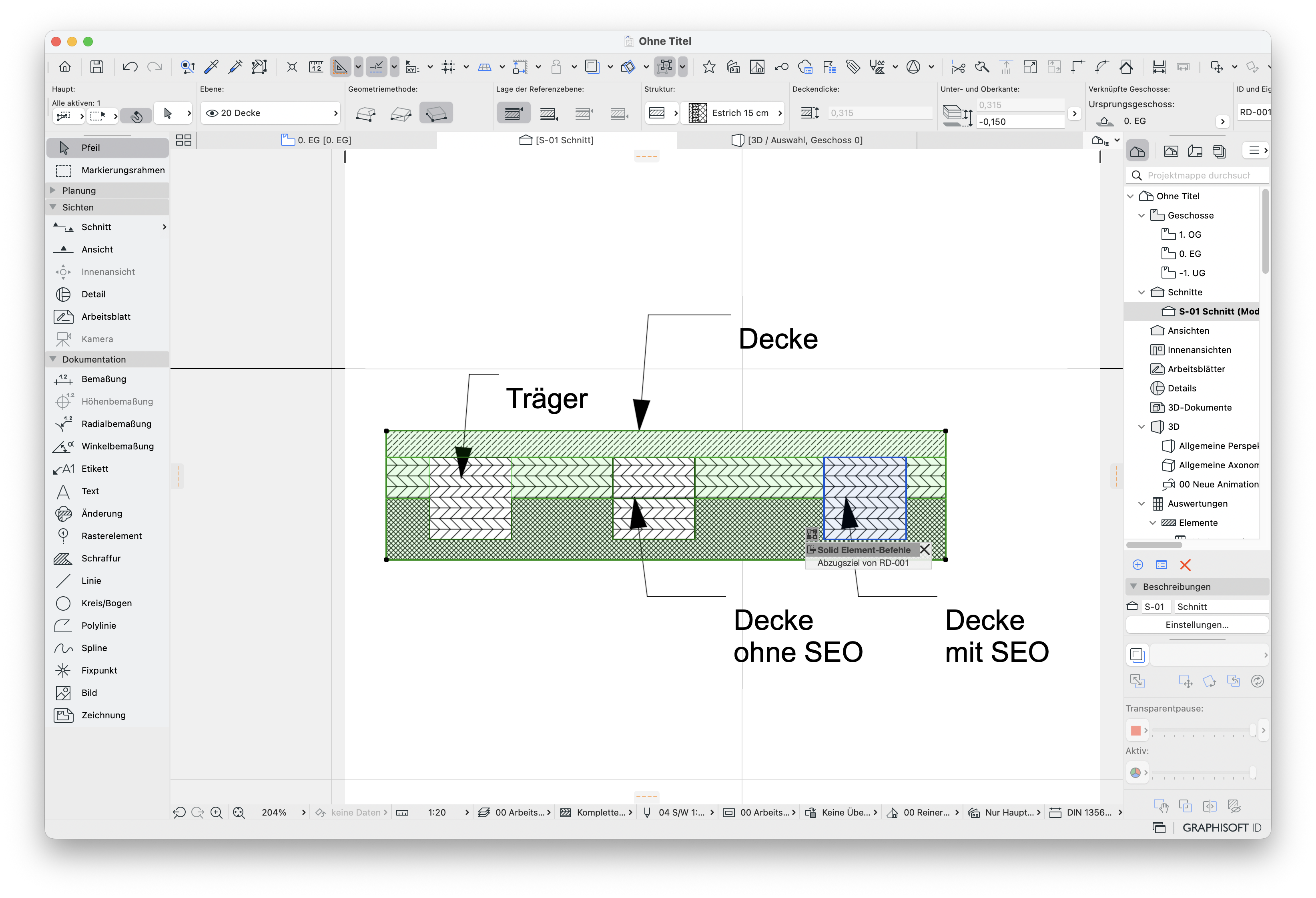The width and height of the screenshot is (1316, 898).
Task: Click the Save floppy disk icon
Action: coord(97,67)
